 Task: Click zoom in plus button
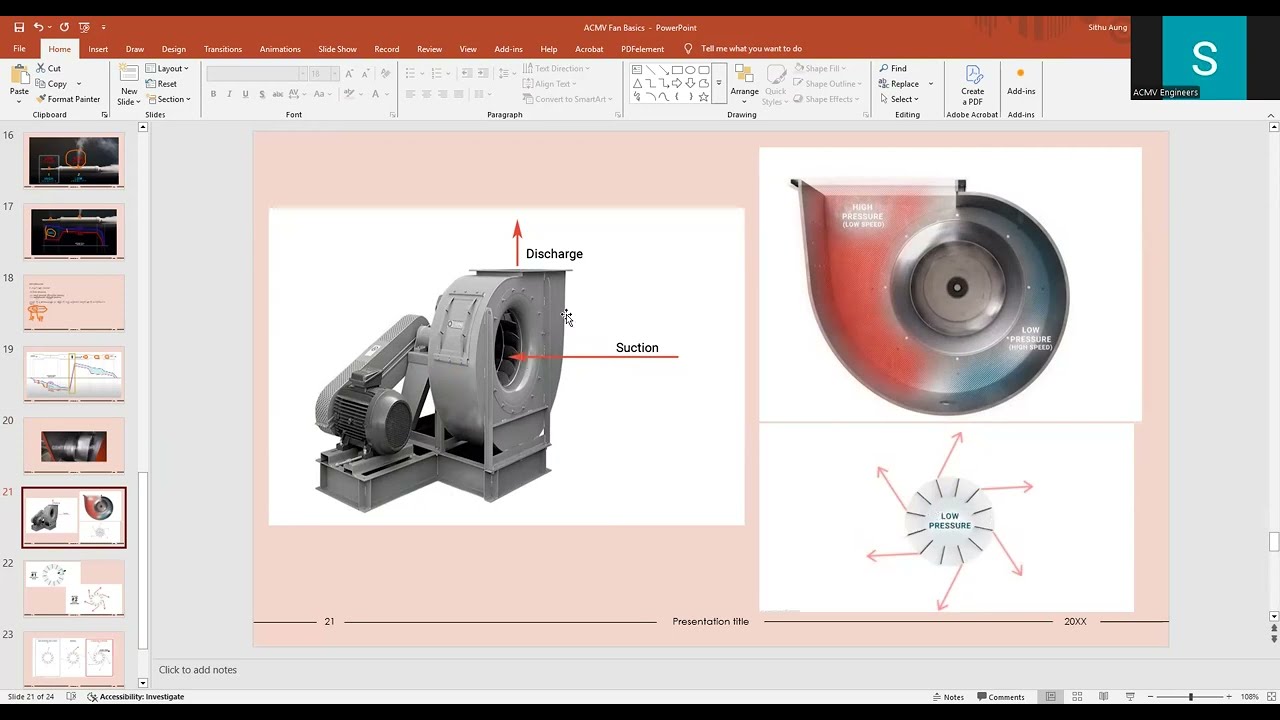(1229, 697)
